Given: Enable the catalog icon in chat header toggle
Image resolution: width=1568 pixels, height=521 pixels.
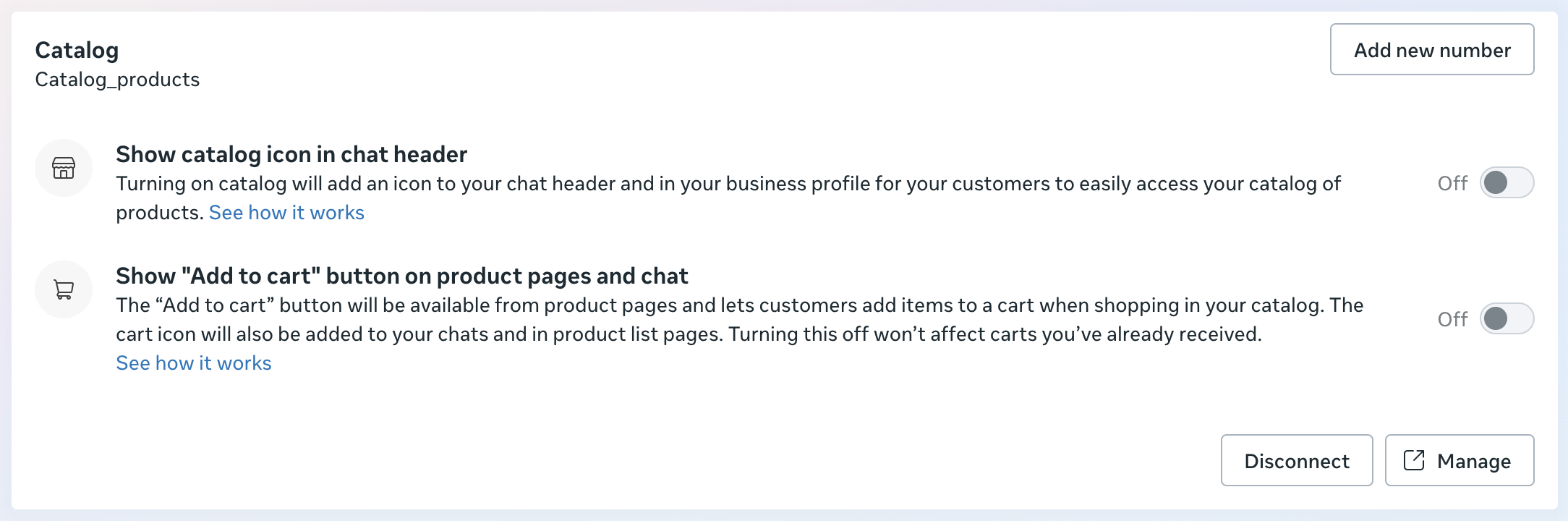Looking at the screenshot, I should click(1507, 182).
